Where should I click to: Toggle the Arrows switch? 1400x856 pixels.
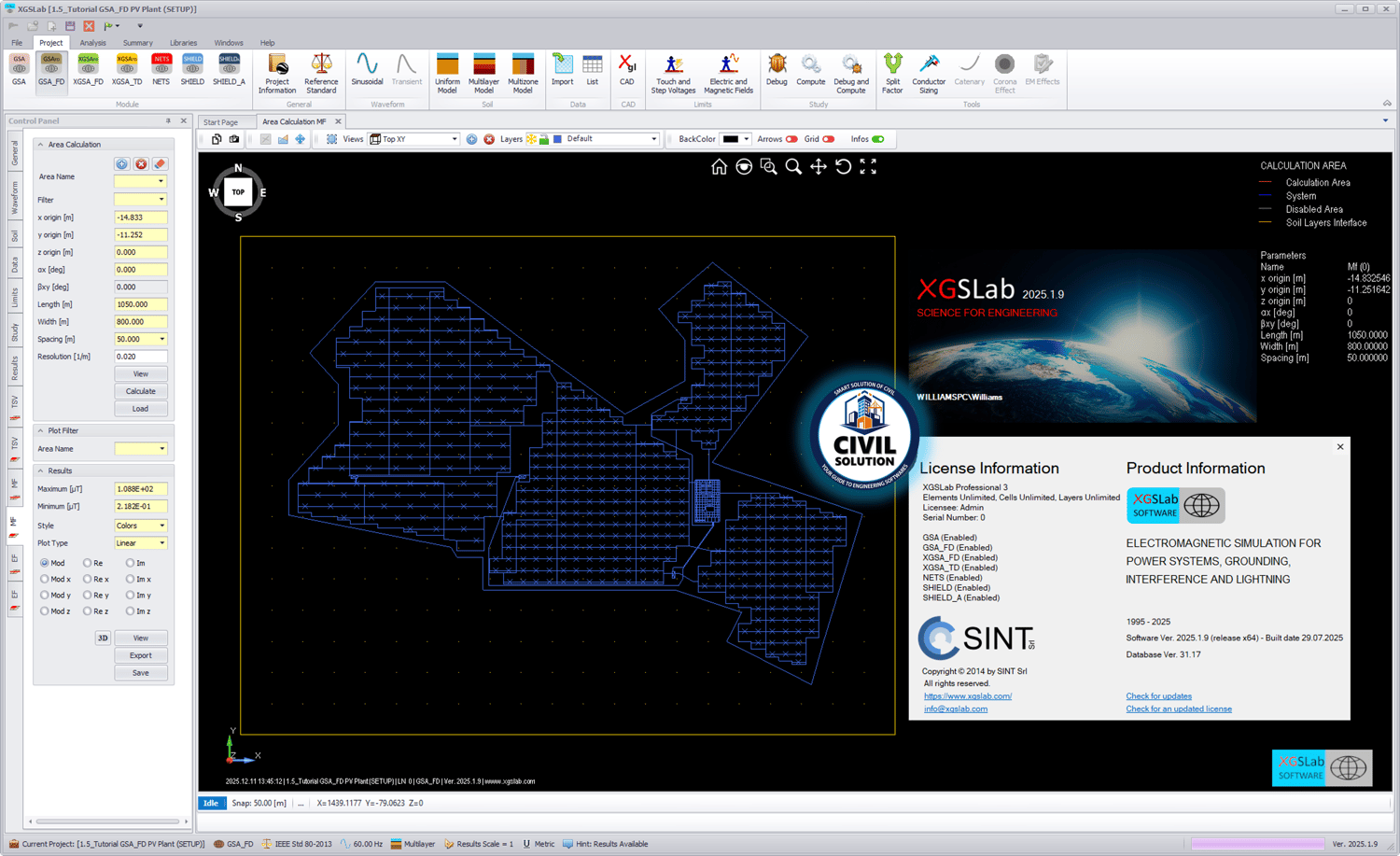[x=791, y=139]
